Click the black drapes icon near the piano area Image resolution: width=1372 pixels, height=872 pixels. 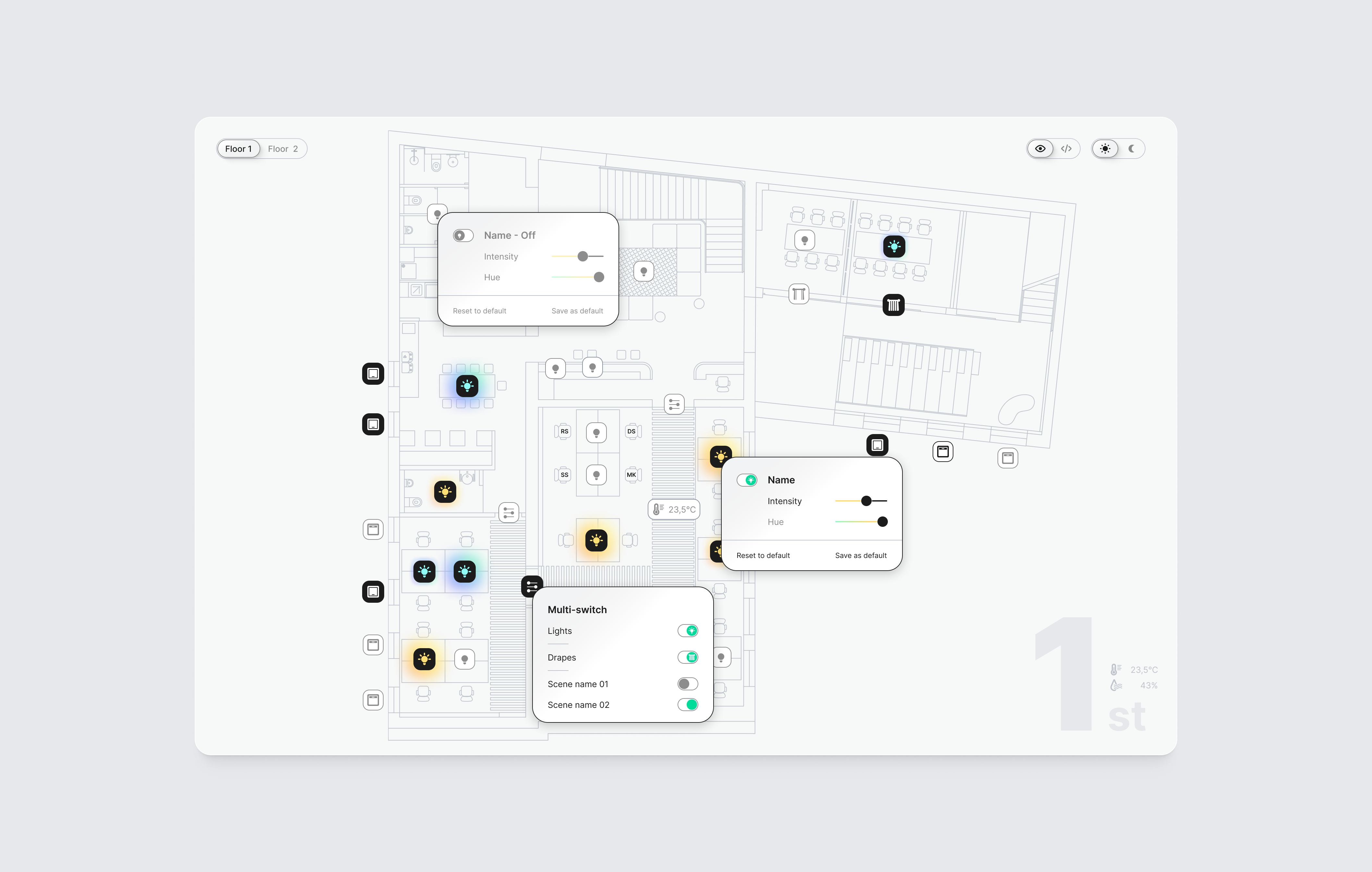893,305
